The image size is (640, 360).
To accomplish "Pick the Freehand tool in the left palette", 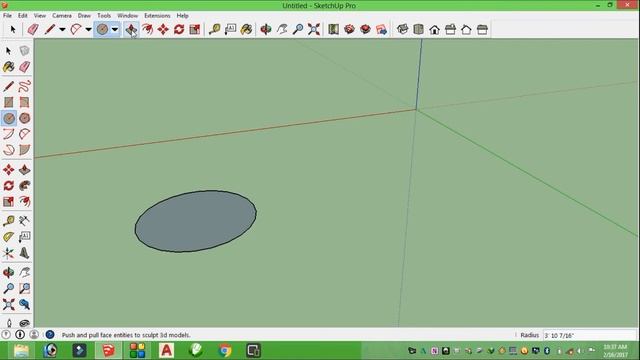I will tap(24, 86).
